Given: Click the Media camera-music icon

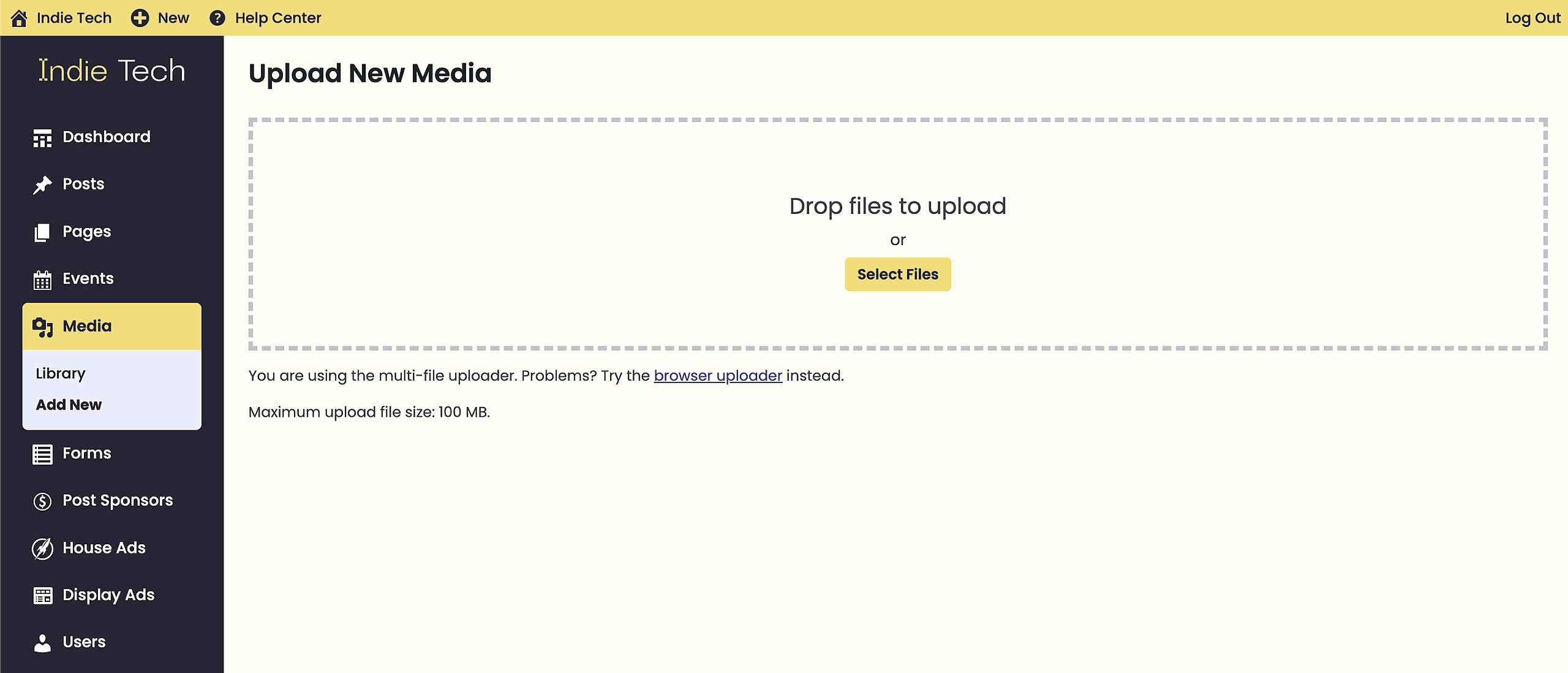Looking at the screenshot, I should (42, 327).
